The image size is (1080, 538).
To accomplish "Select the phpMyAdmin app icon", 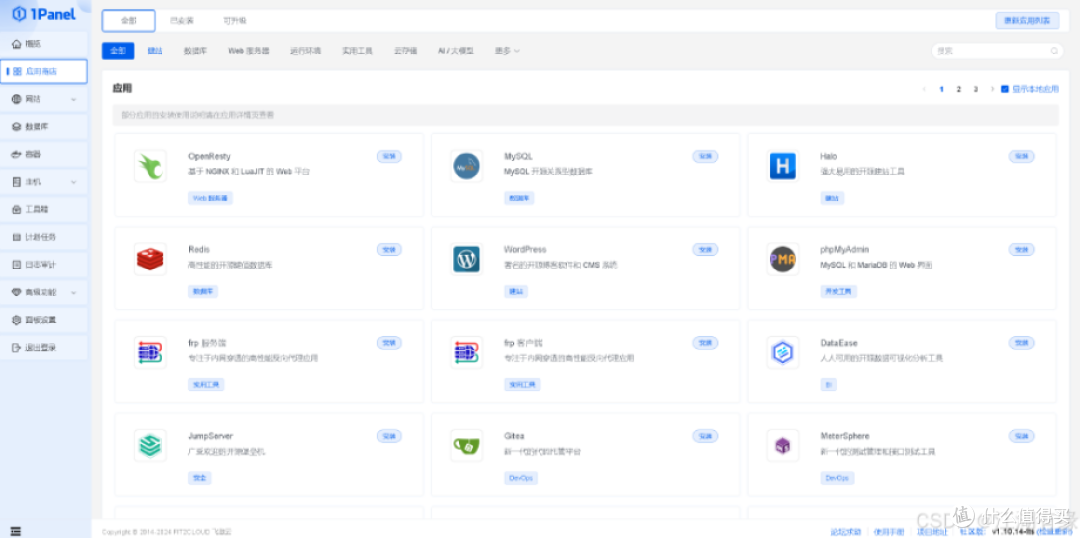I will [782, 259].
